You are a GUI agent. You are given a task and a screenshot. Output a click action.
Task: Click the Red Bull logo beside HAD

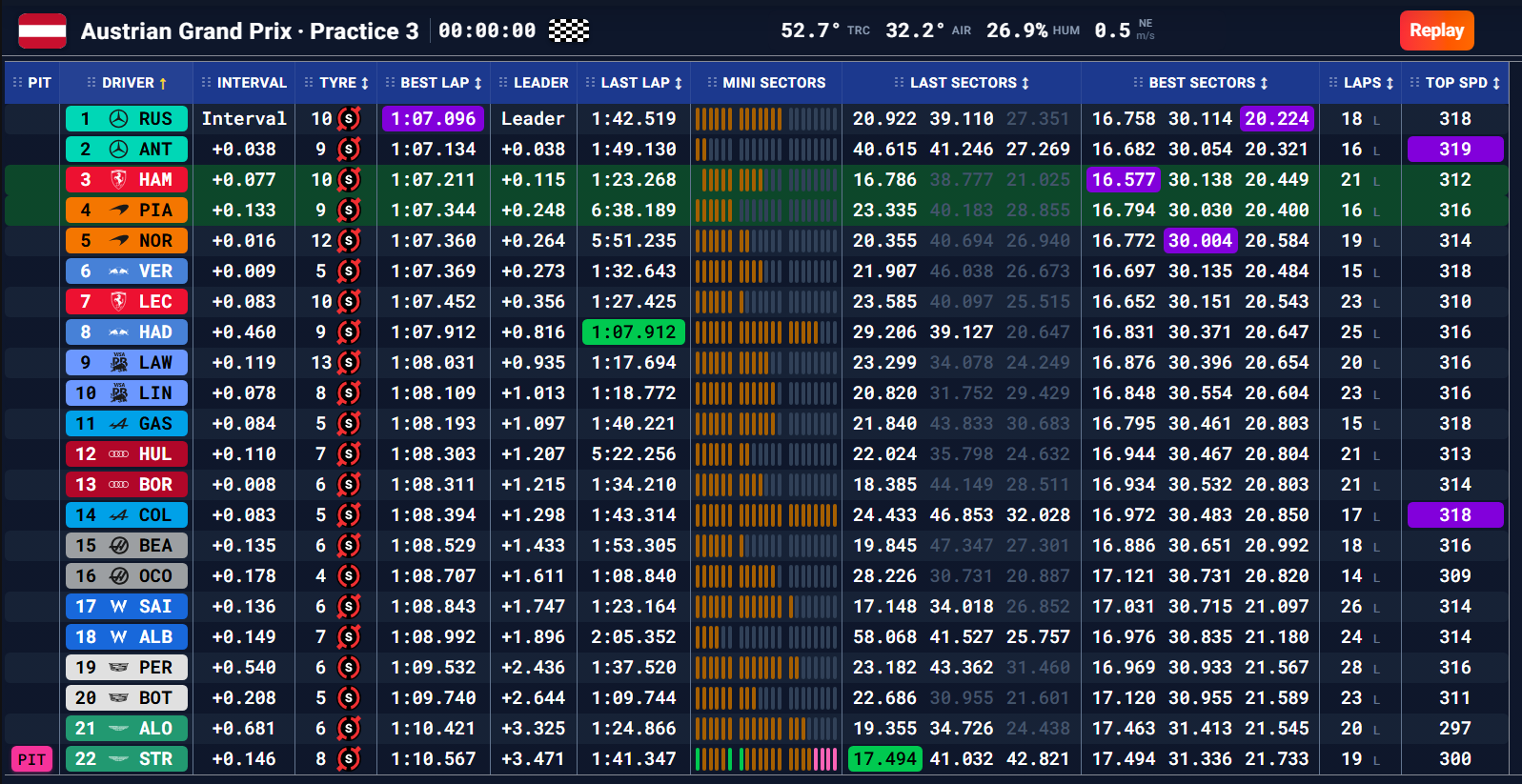(119, 332)
